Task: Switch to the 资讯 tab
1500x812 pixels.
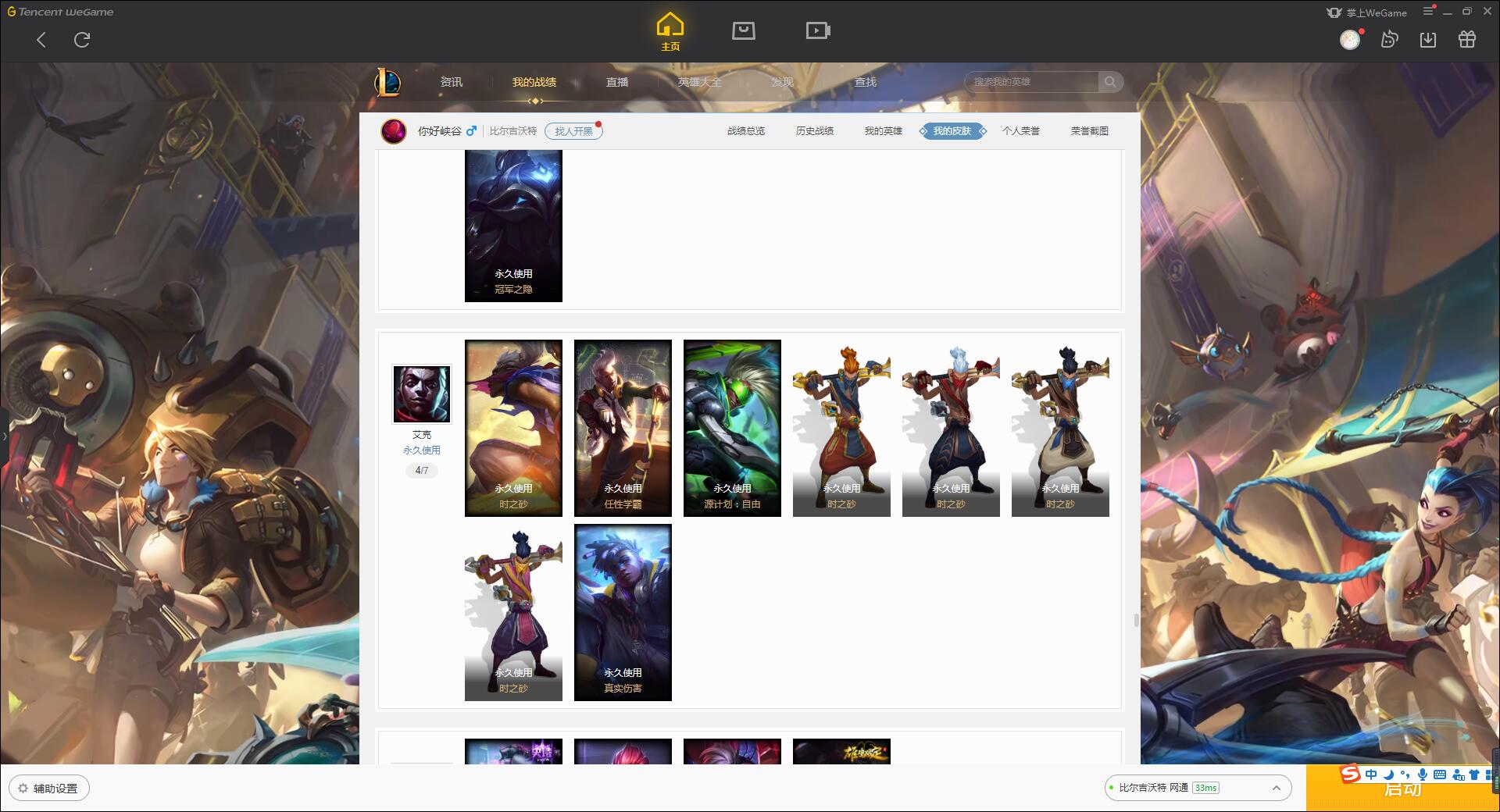Action: point(452,82)
